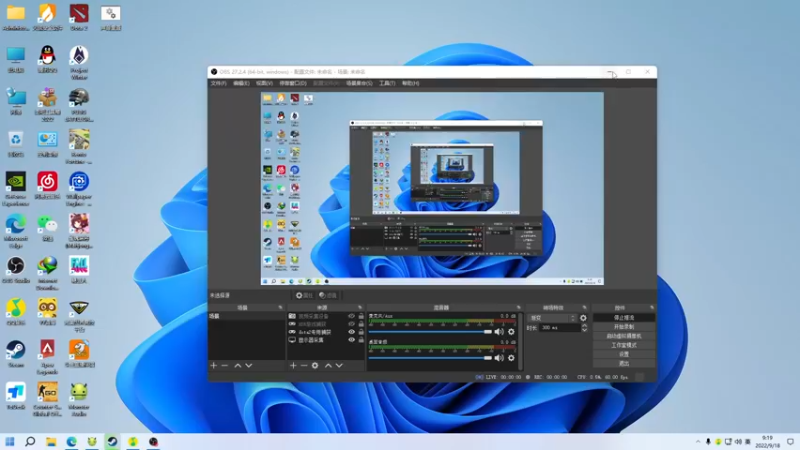The height and width of the screenshot is (450, 800).
Task: Pop out the Scene Transitions dock icon
Action: (x=584, y=308)
